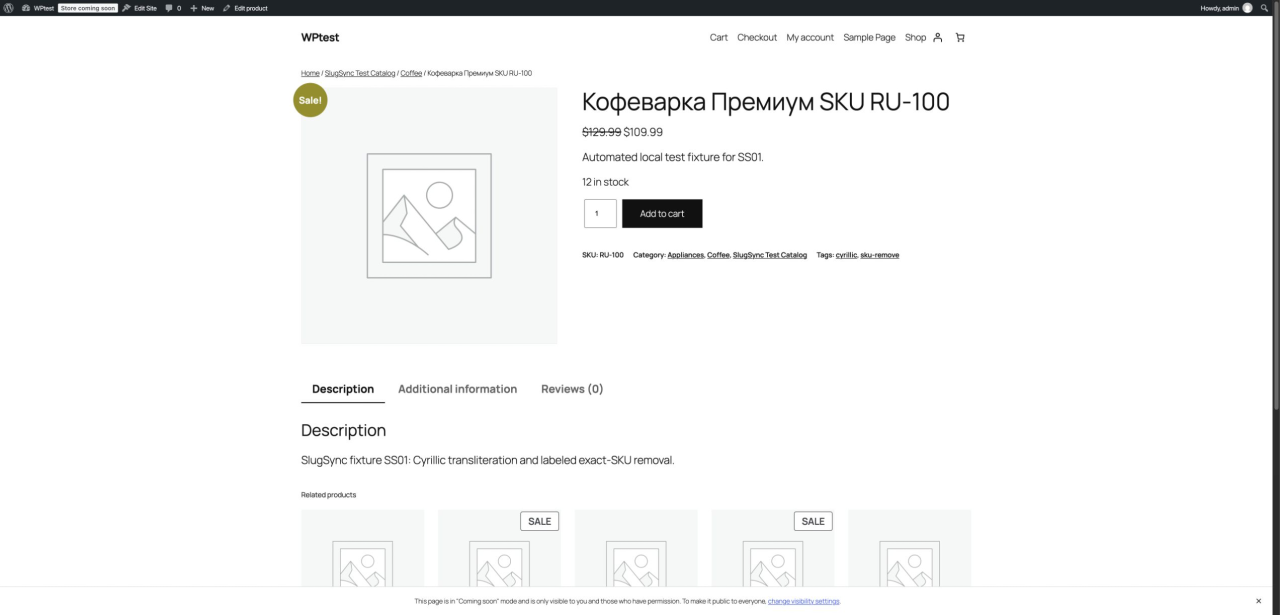1280x615 pixels.
Task: Open the Cart navigation link
Action: (x=719, y=37)
